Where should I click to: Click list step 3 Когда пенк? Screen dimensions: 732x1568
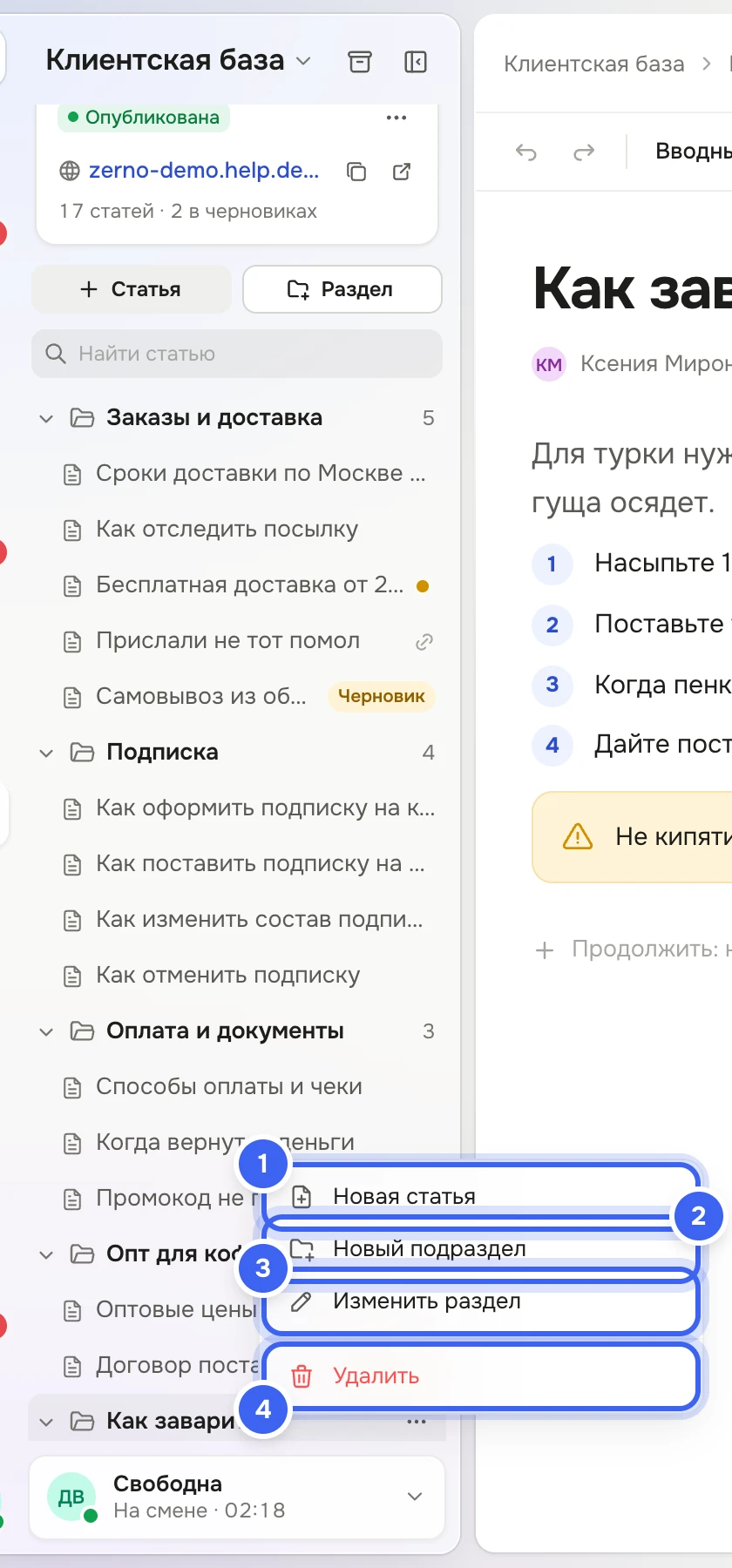coord(663,685)
